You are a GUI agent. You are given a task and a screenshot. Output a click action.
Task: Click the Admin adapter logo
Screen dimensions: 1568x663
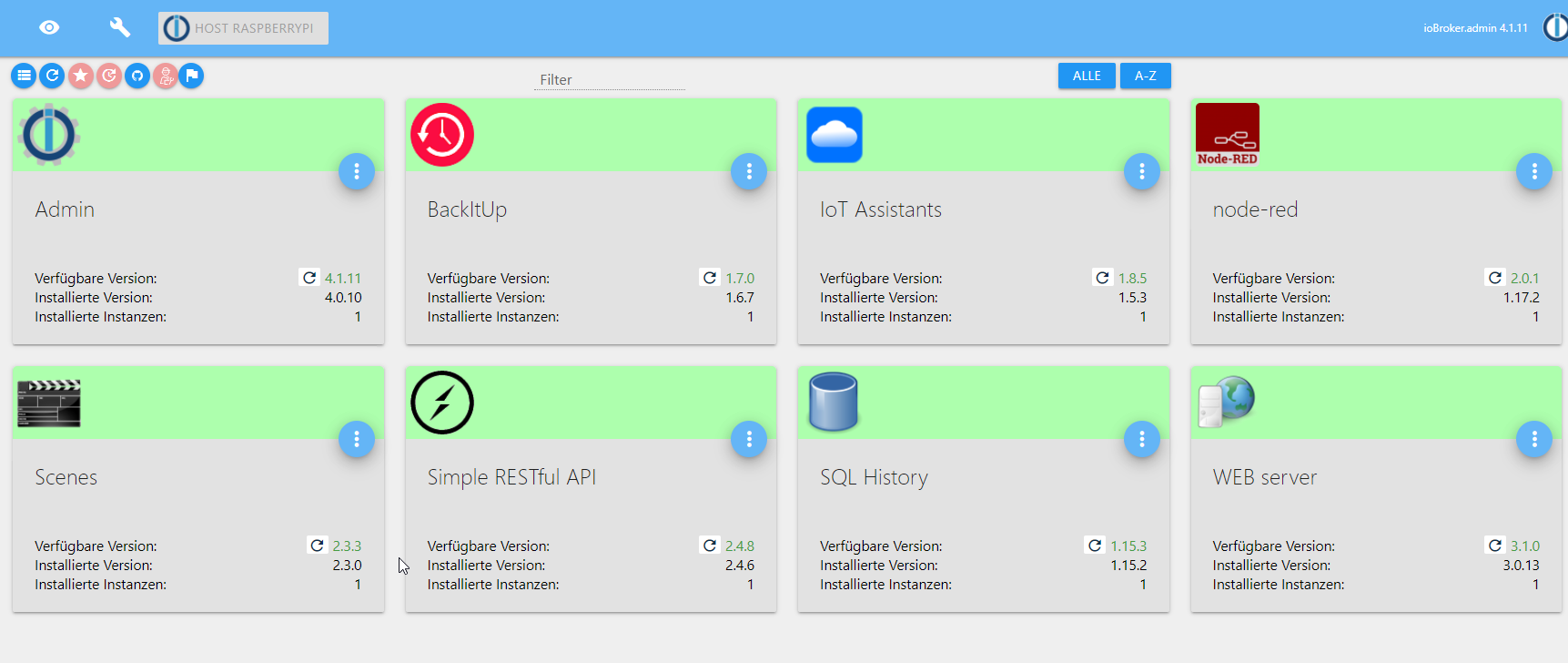click(x=49, y=135)
